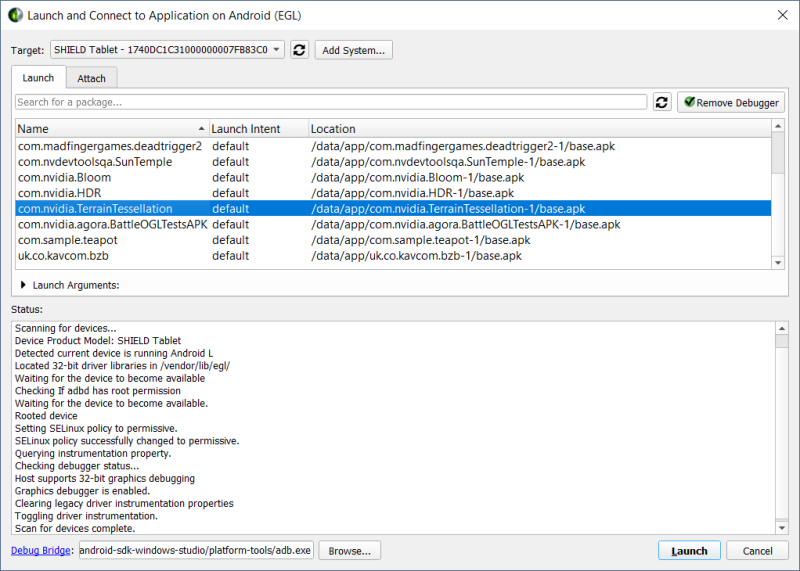Click the refresh icon next to Target dropdown
800x571 pixels.
point(299,50)
